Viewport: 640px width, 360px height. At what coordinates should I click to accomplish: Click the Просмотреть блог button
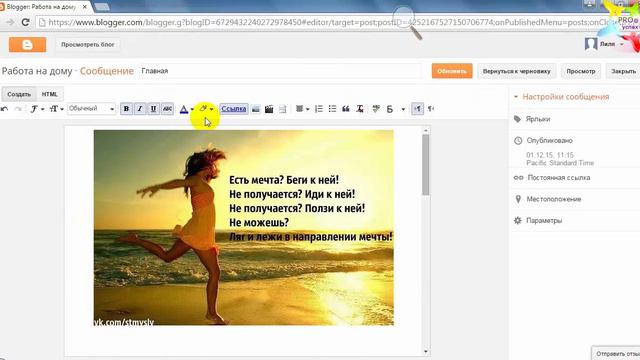pyautogui.click(x=88, y=44)
